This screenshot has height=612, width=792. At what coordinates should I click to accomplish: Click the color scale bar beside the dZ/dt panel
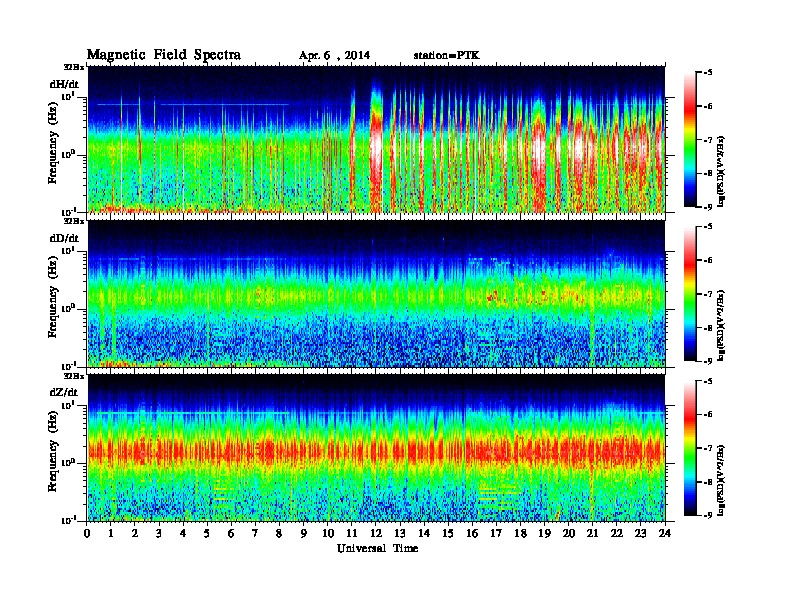(x=690, y=448)
